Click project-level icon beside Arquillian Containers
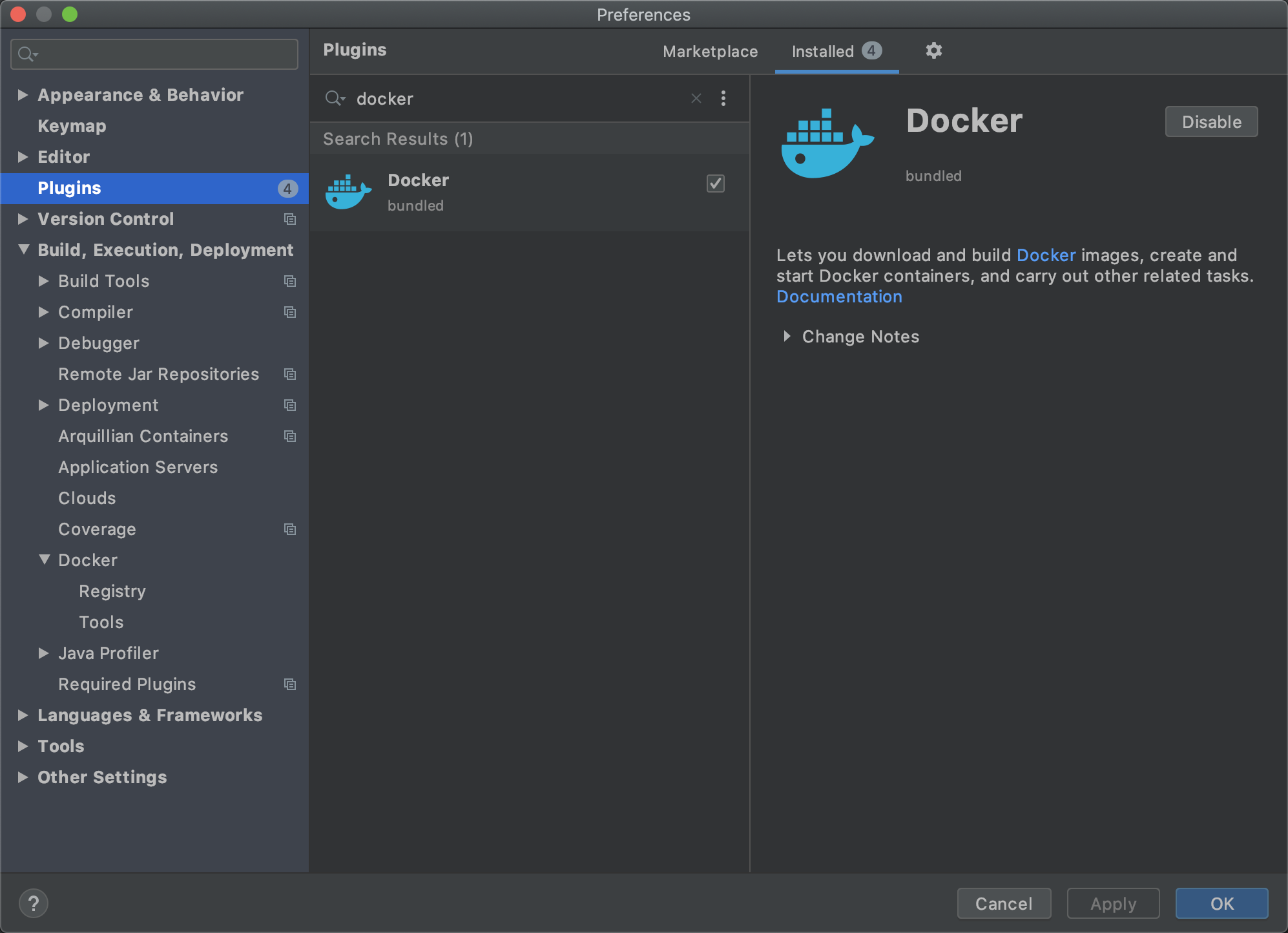Image resolution: width=1288 pixels, height=933 pixels. click(x=290, y=436)
